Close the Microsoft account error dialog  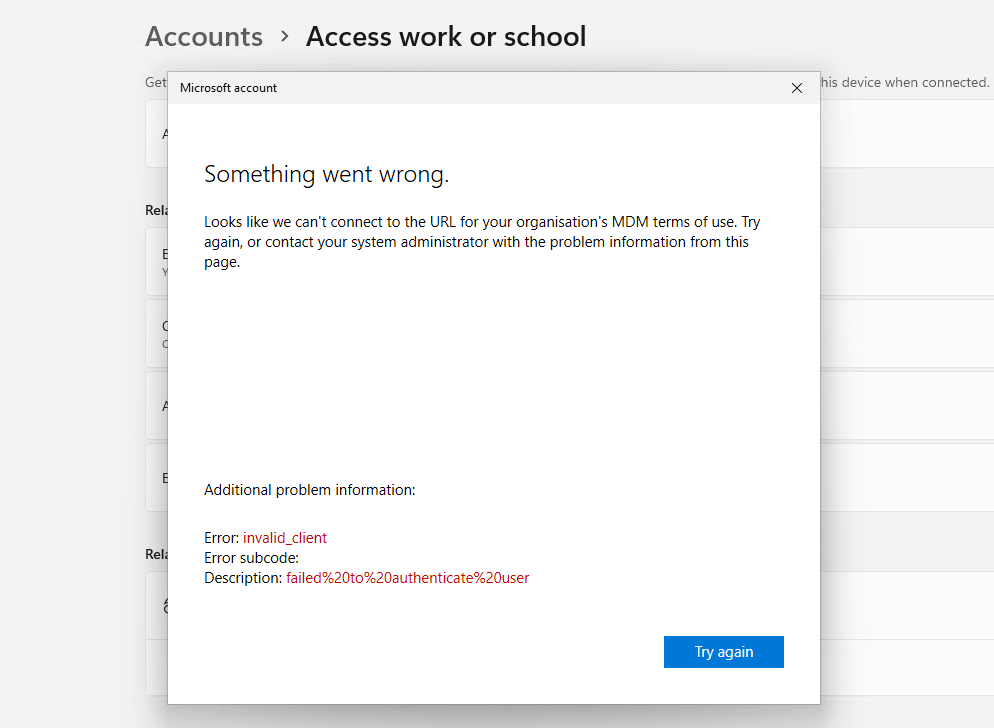coord(797,88)
